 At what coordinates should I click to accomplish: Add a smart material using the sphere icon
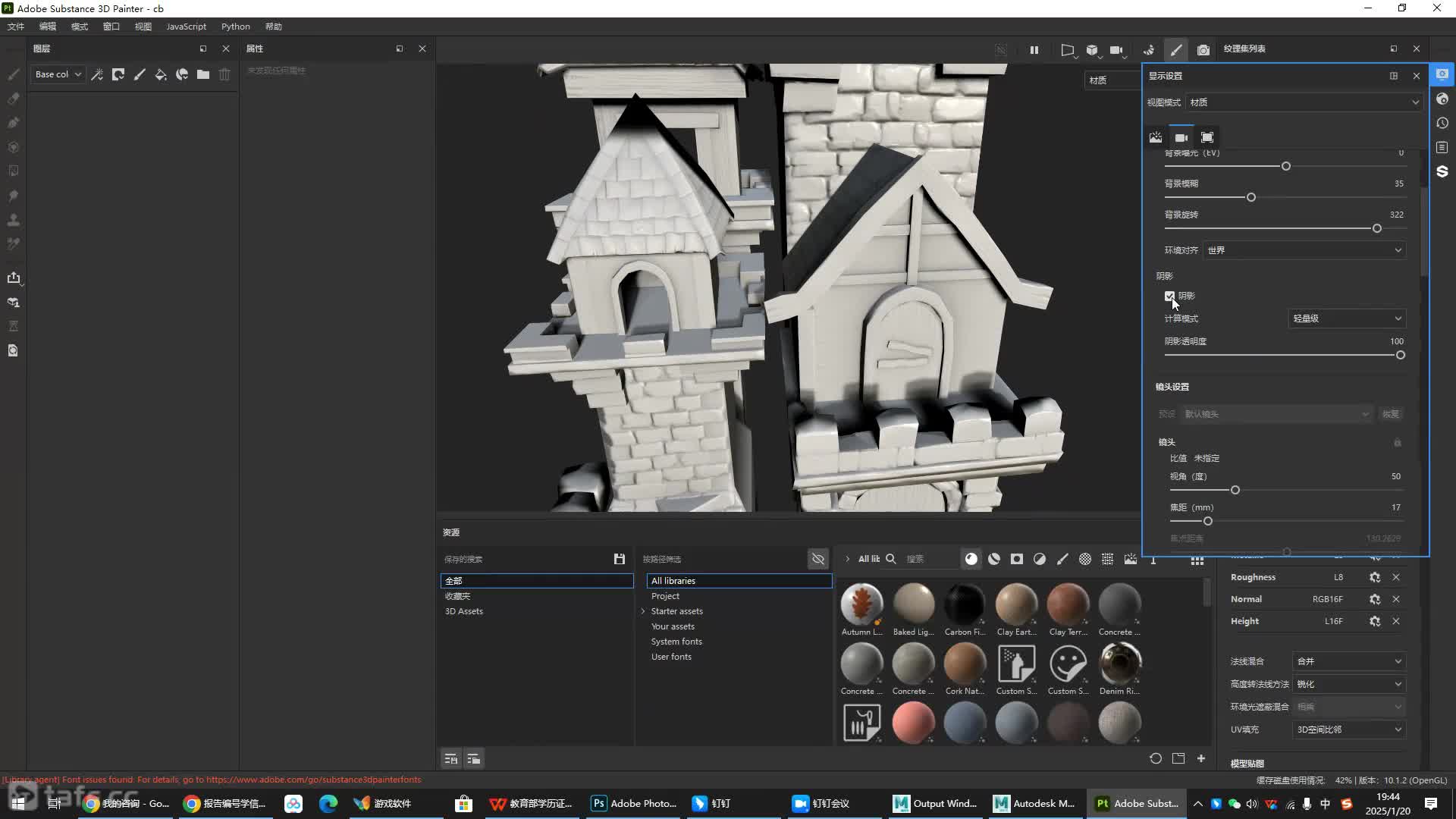182,74
